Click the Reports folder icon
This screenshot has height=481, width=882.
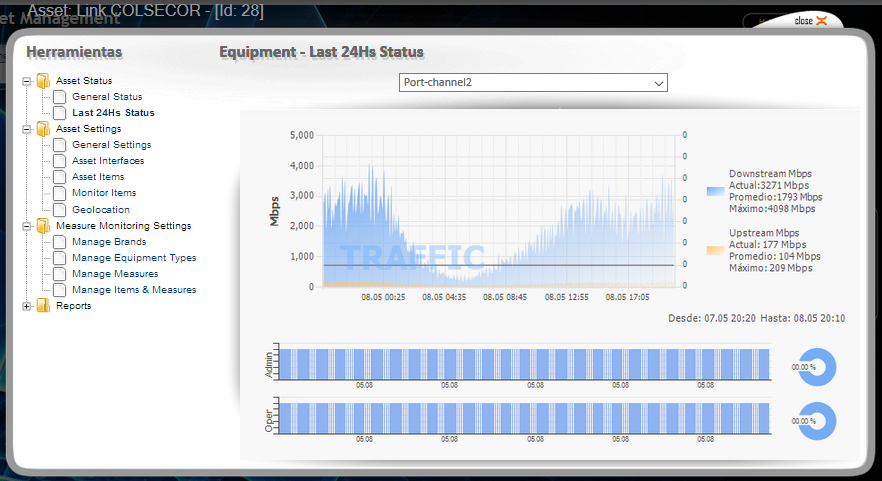[x=43, y=306]
